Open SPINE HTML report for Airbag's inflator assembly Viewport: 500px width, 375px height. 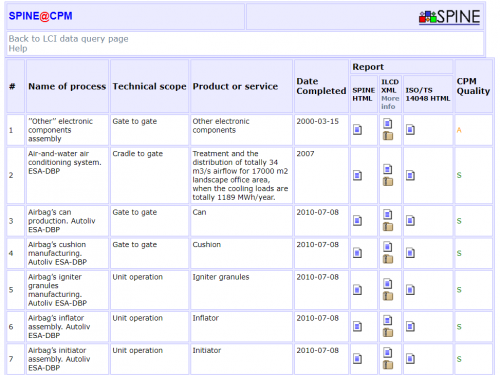point(357,326)
